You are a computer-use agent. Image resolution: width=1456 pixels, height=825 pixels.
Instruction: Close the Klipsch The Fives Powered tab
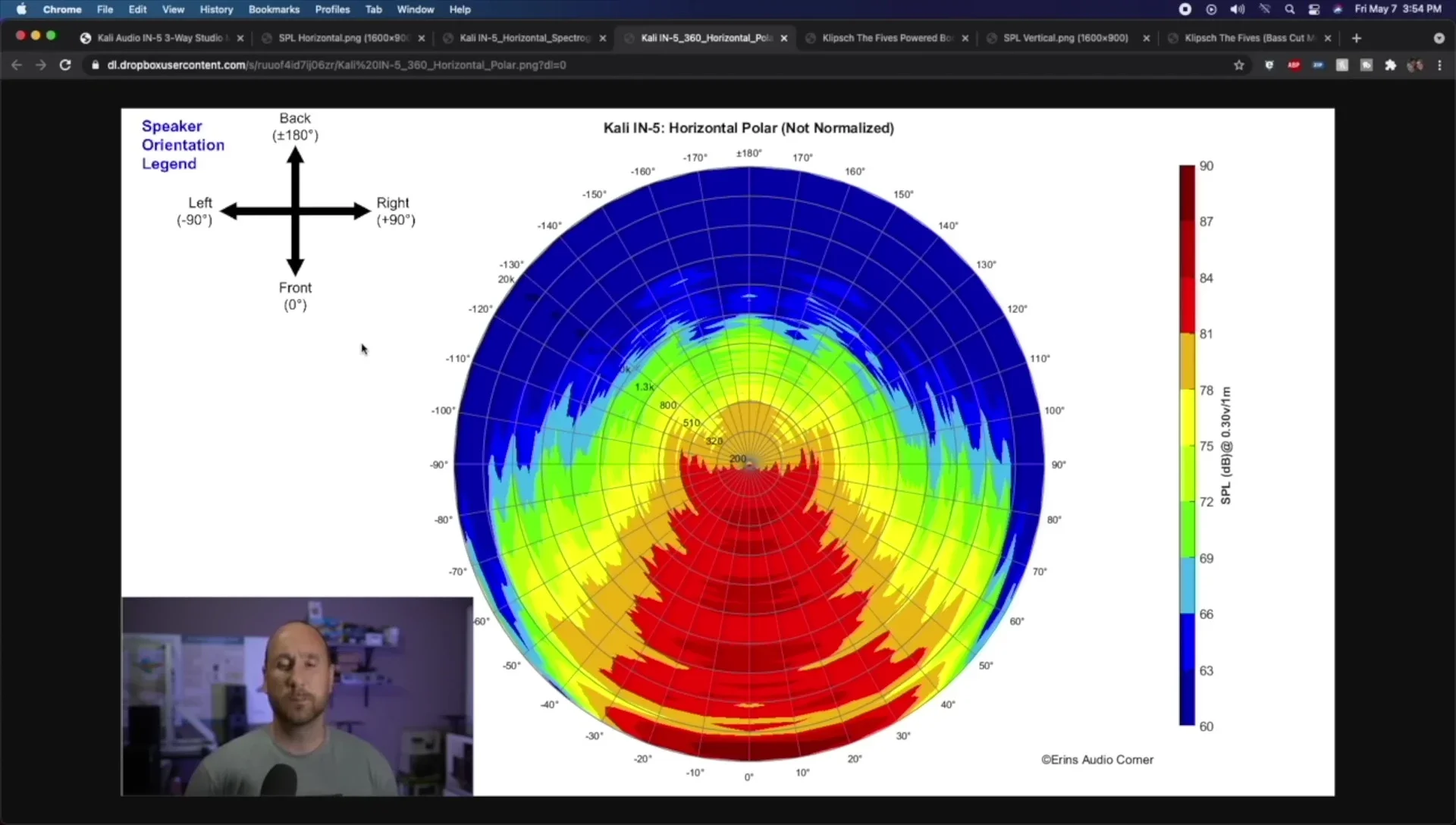(965, 38)
